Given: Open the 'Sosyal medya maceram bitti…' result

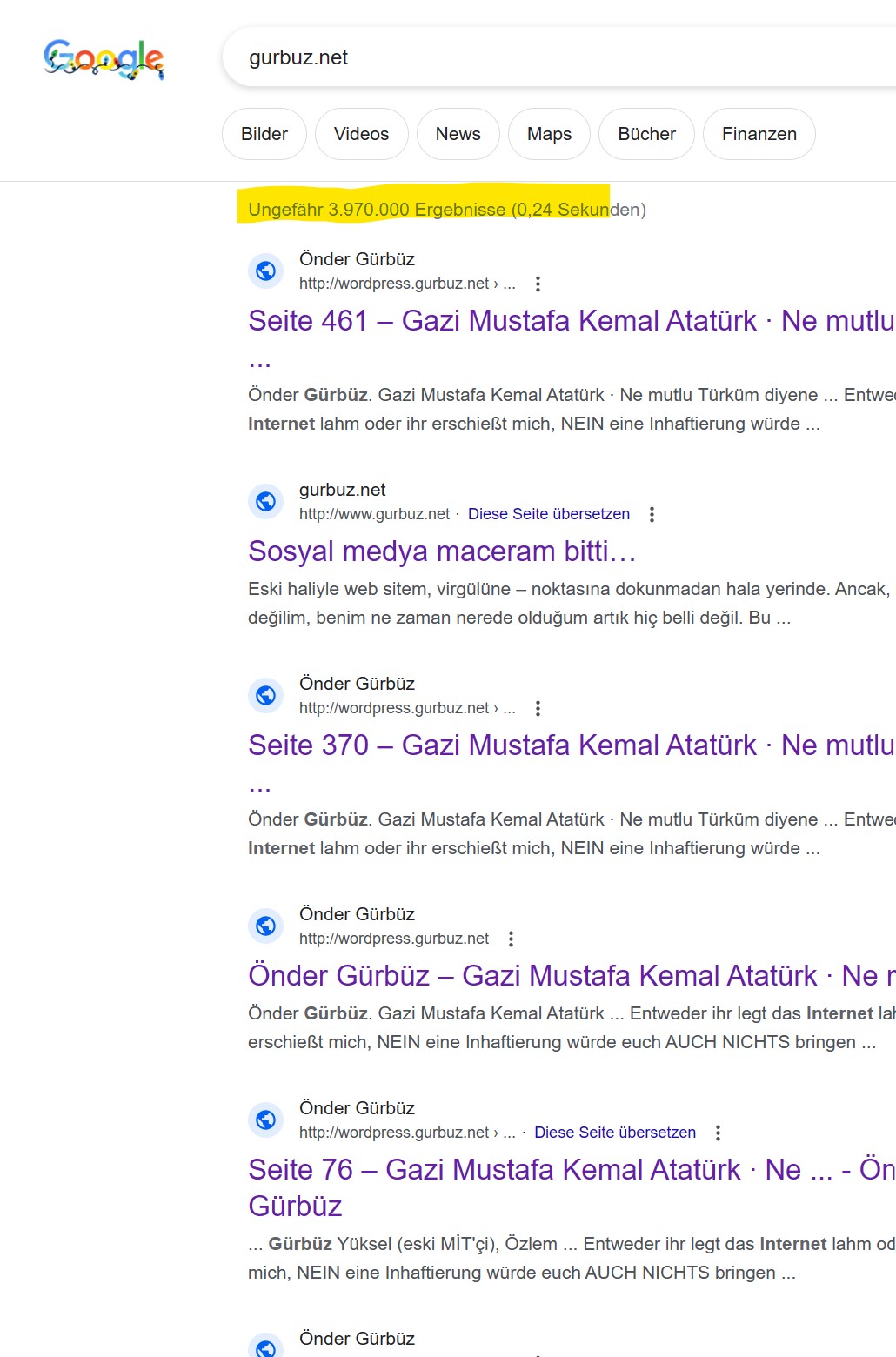Looking at the screenshot, I should [442, 551].
